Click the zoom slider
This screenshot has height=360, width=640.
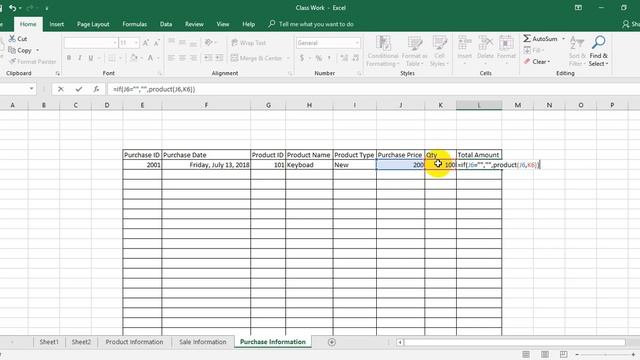[x=606, y=355]
